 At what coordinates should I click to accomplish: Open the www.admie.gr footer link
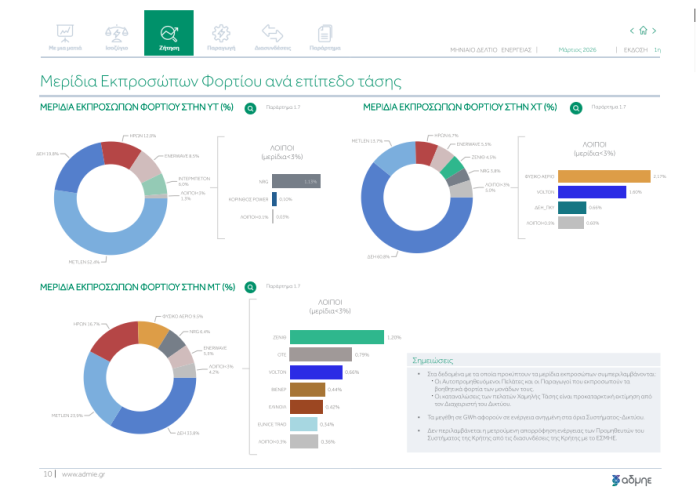pos(86,474)
